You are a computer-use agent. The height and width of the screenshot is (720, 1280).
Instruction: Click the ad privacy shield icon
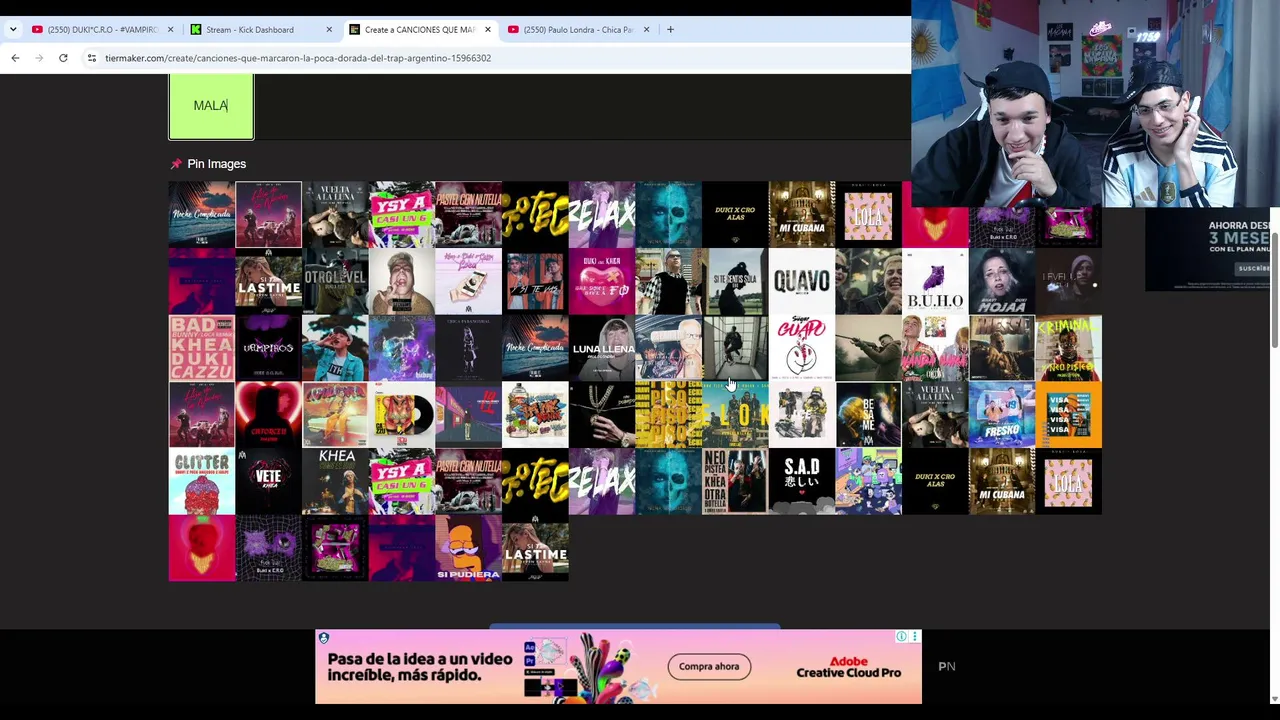(x=323, y=637)
